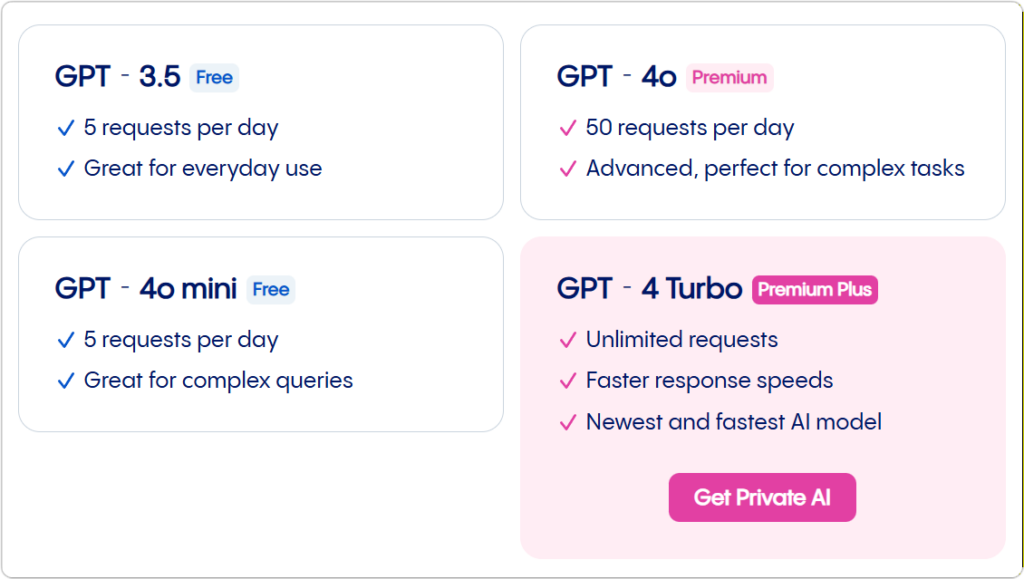1024x579 pixels.
Task: Click checkmark next to 'Unlimited requests'
Action: pos(567,340)
